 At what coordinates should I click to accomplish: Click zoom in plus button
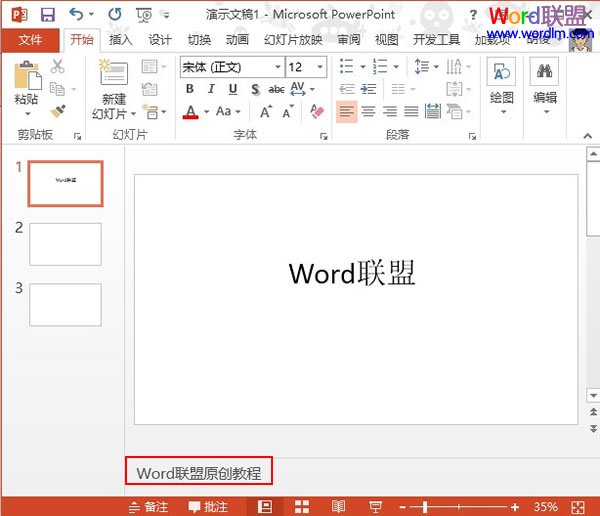tap(515, 507)
